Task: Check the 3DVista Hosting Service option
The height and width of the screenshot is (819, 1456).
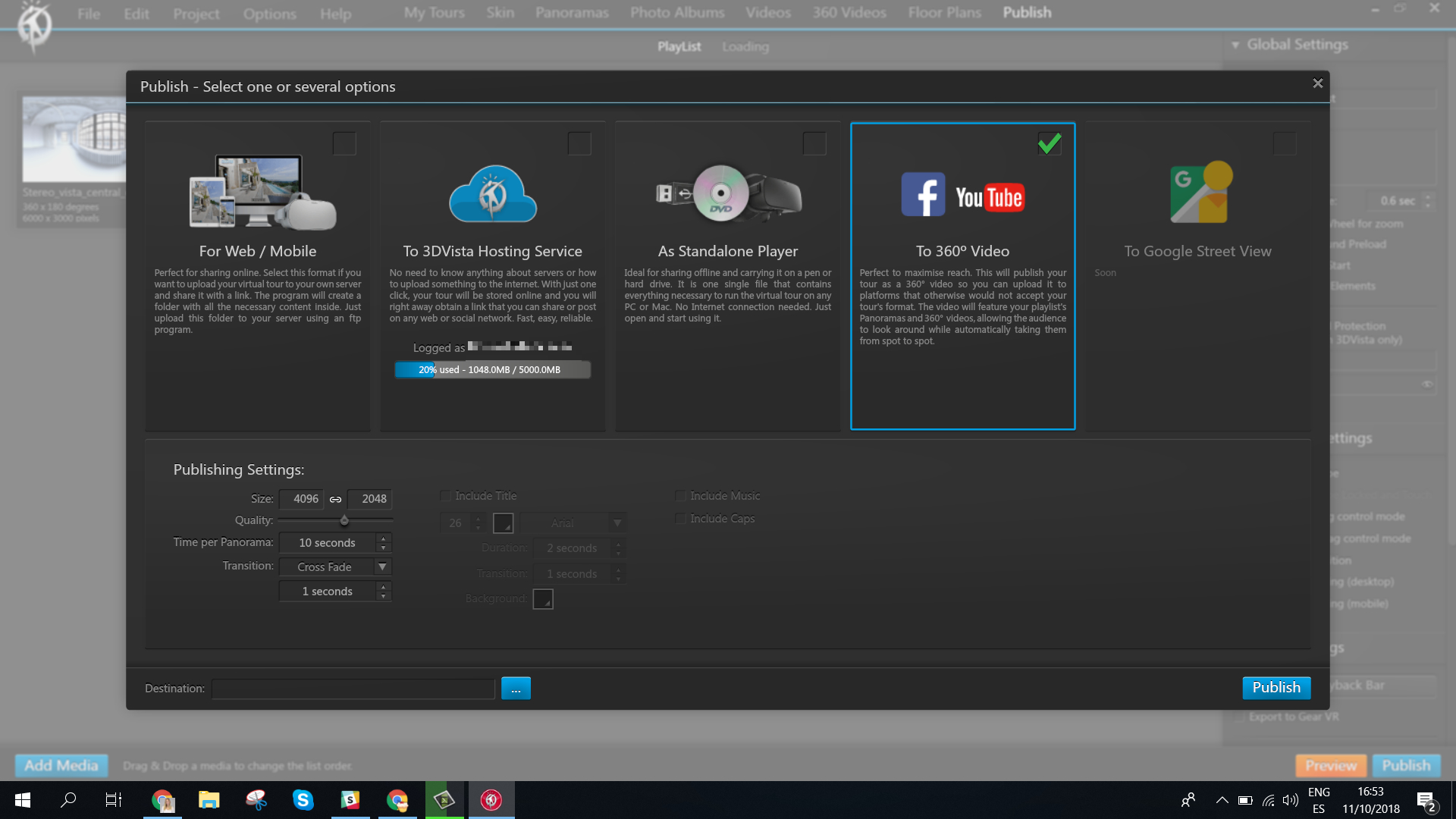Action: pyautogui.click(x=579, y=143)
